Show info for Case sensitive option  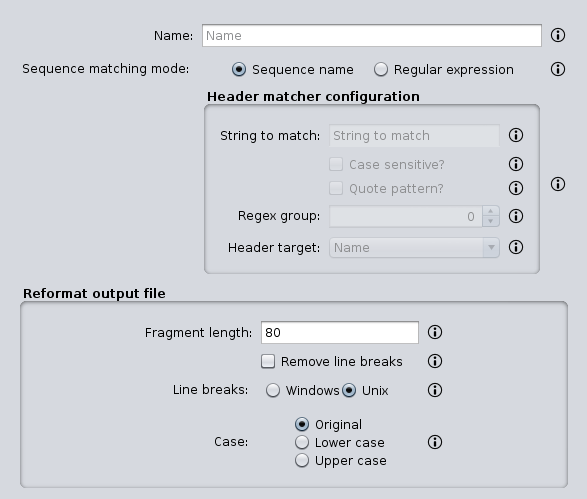coord(516,164)
